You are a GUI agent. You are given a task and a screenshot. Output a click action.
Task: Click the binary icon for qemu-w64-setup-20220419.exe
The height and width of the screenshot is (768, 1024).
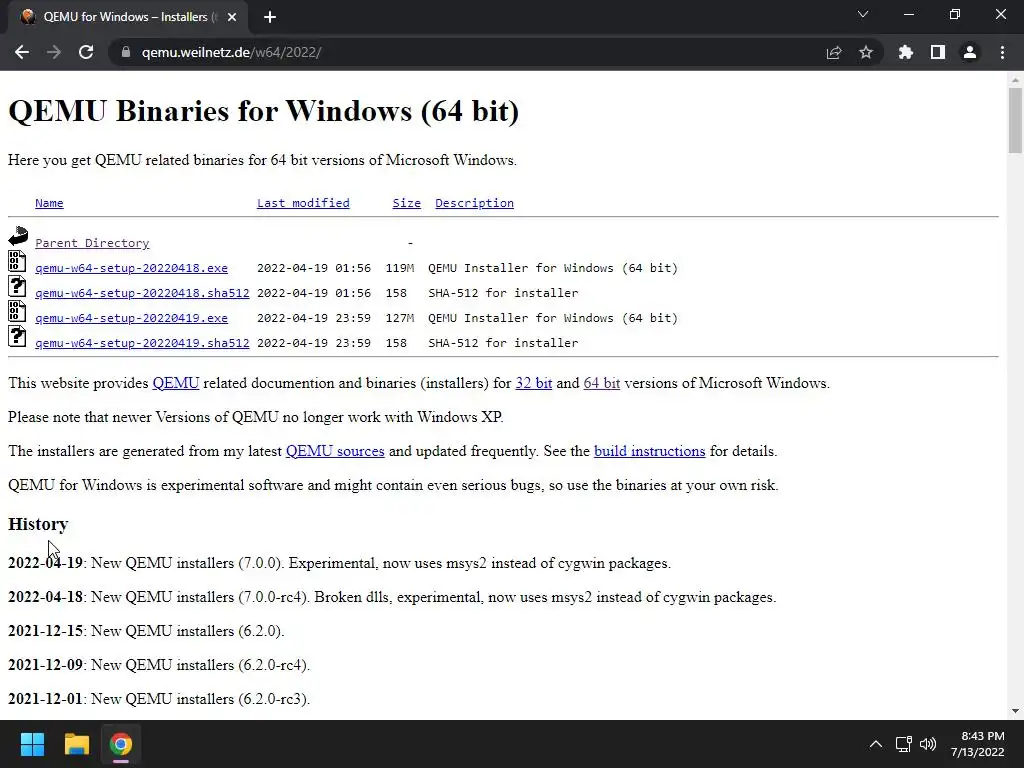coord(17,311)
